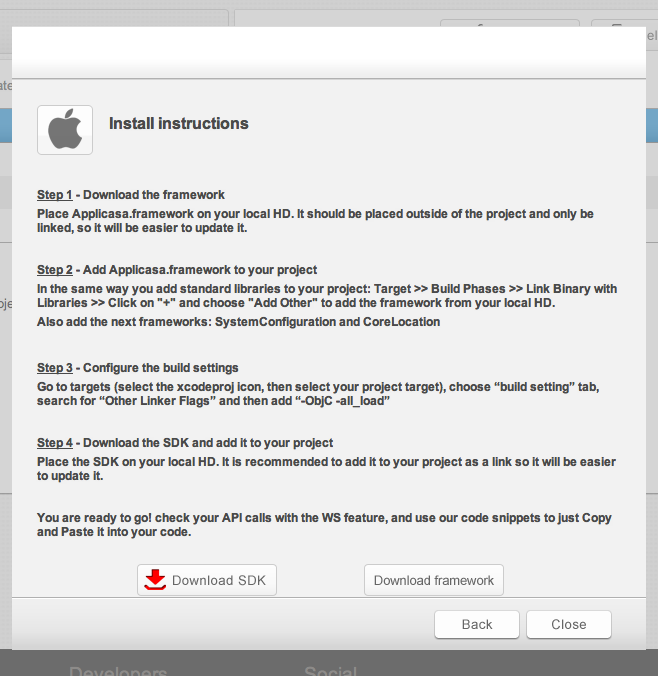Click the underlined Step 1 label
This screenshot has height=676, width=658.
pos(55,195)
